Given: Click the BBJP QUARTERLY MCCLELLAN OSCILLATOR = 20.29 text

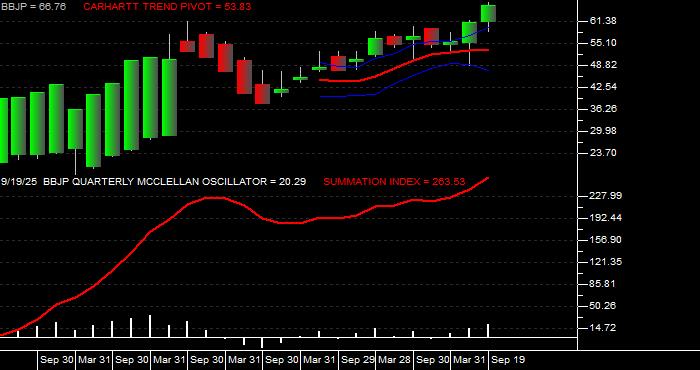Looking at the screenshot, I should pyautogui.click(x=176, y=182).
